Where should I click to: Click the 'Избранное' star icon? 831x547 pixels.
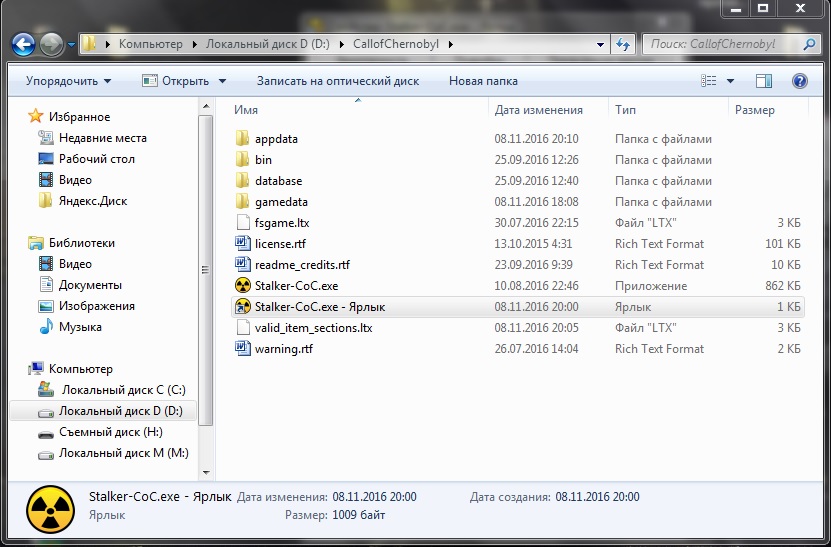pos(36,116)
